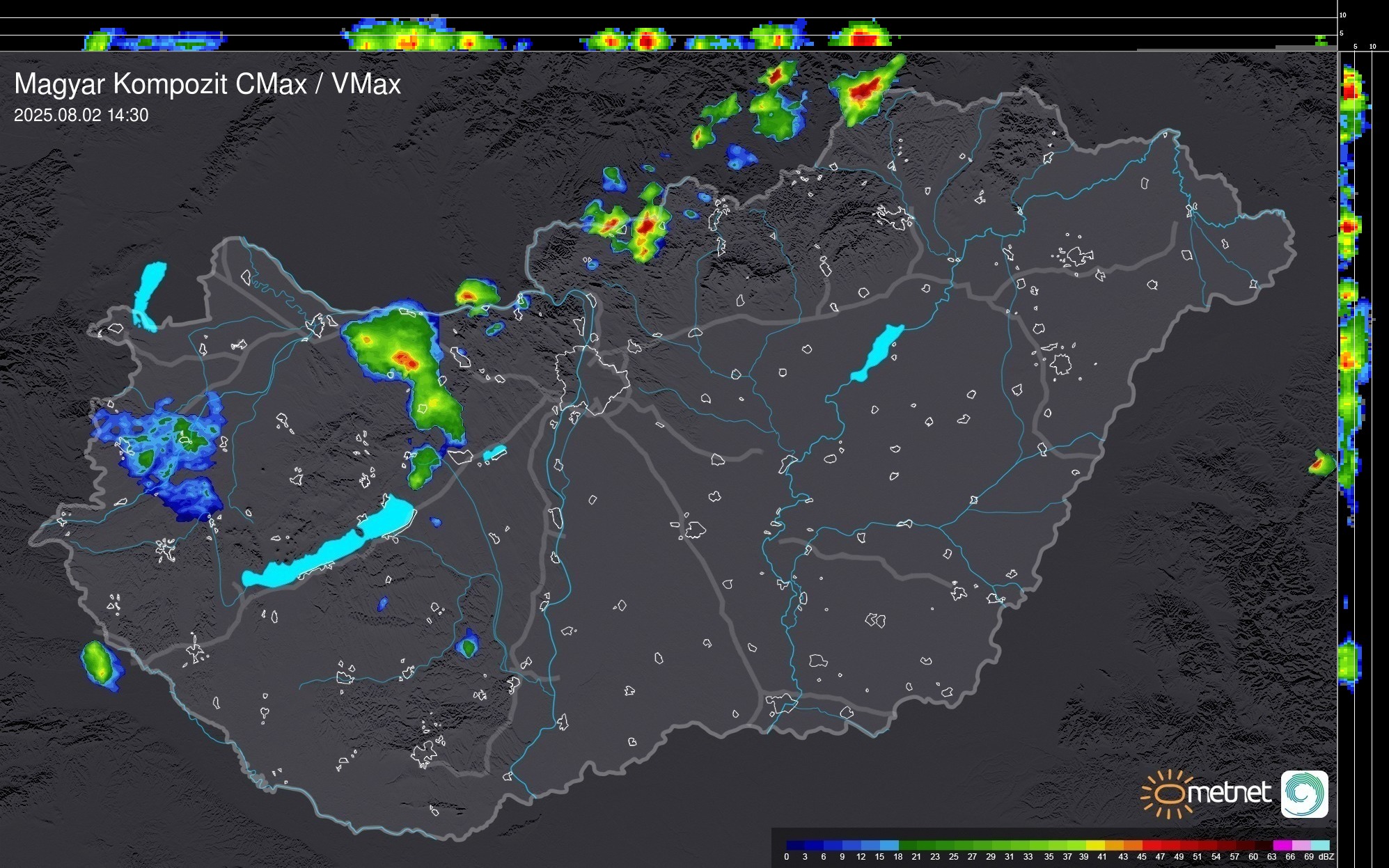Click the teal swirl logo badge
The width and height of the screenshot is (1389, 868).
pos(1304,794)
